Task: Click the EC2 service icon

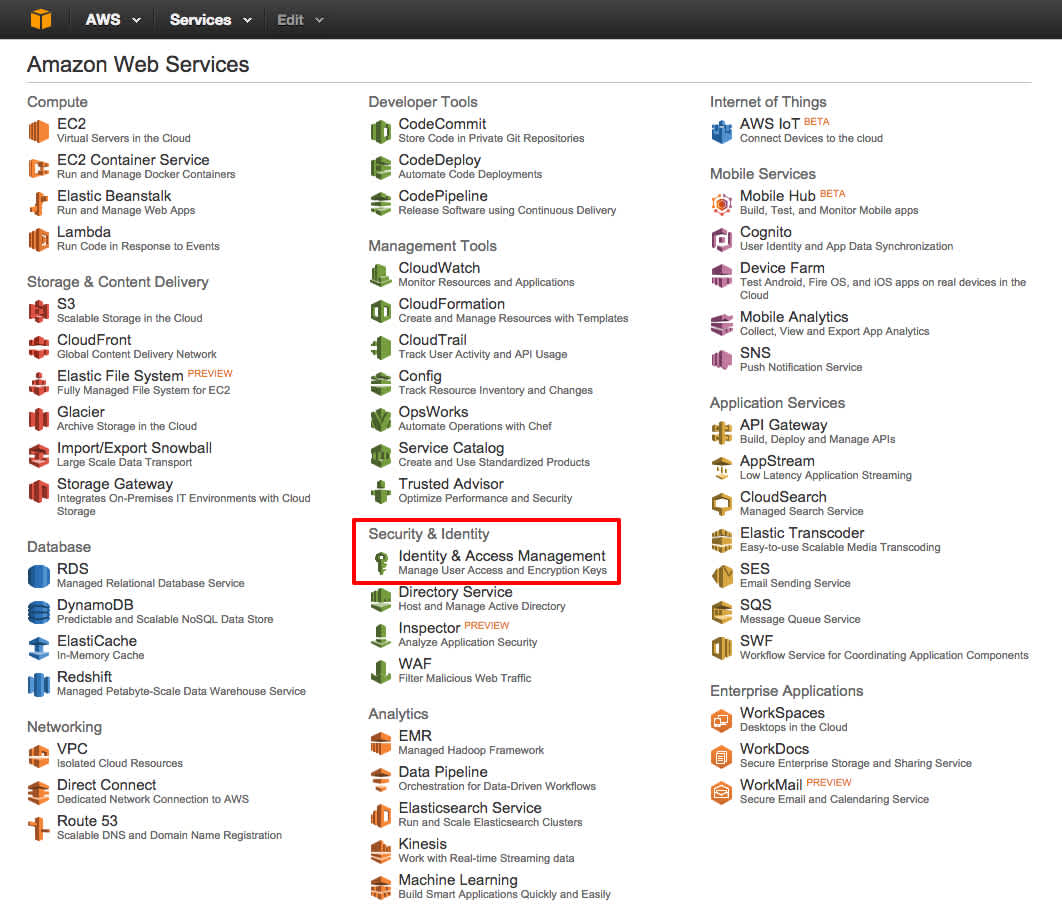Action: pyautogui.click(x=39, y=129)
